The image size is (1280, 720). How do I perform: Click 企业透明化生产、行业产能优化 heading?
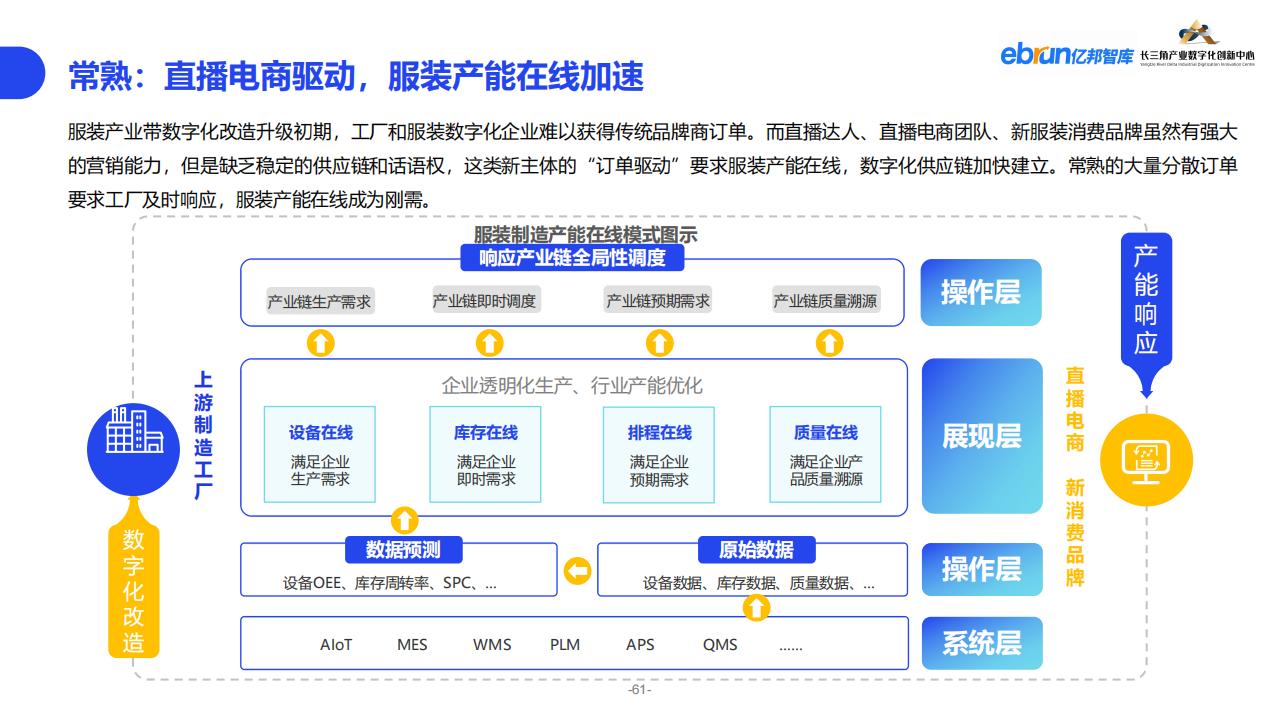point(572,386)
